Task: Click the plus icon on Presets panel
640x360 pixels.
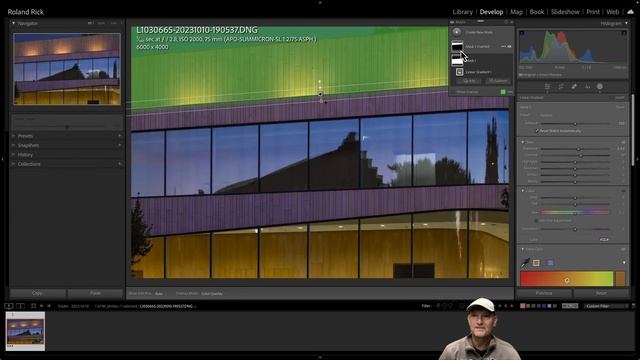Action: (120, 136)
